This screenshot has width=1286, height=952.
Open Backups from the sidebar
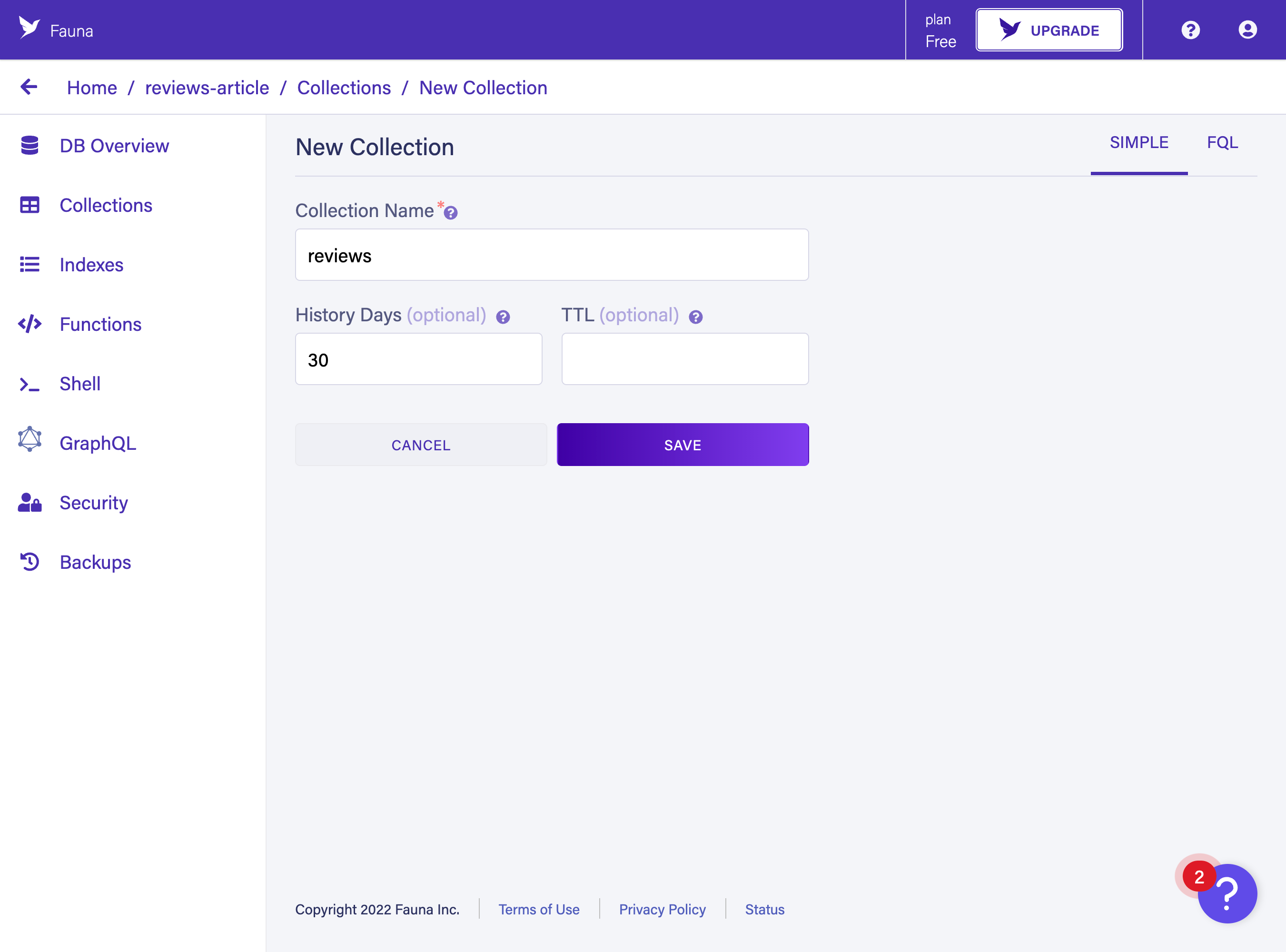tap(95, 562)
